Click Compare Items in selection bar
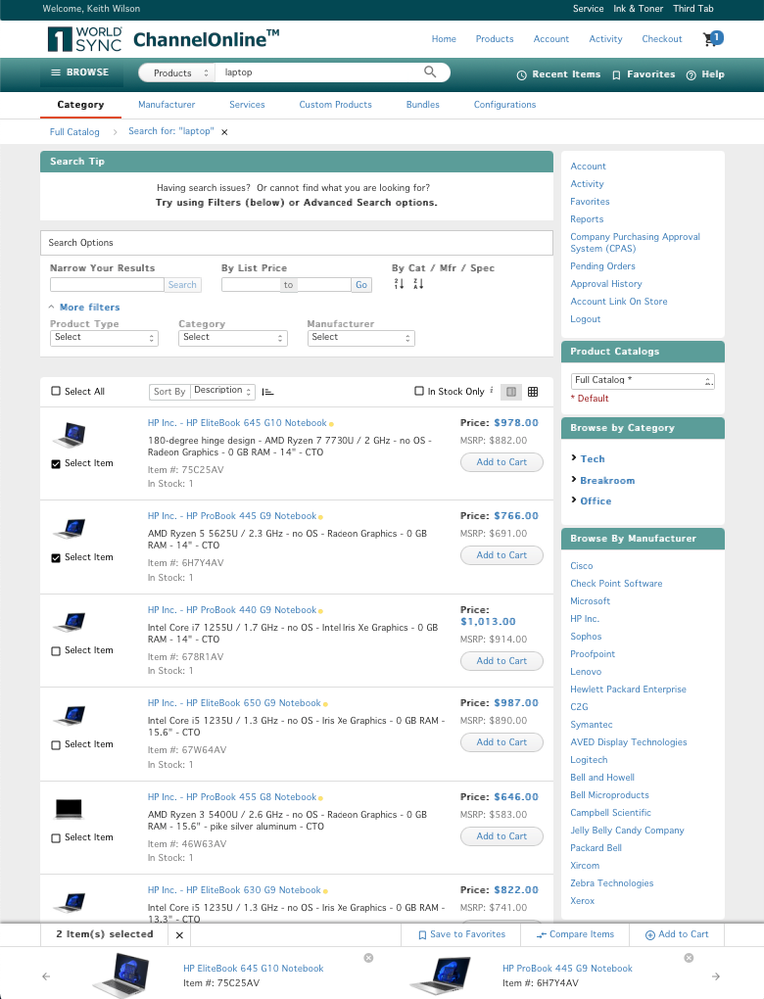Screen dimensions: 764x999 click(575, 935)
